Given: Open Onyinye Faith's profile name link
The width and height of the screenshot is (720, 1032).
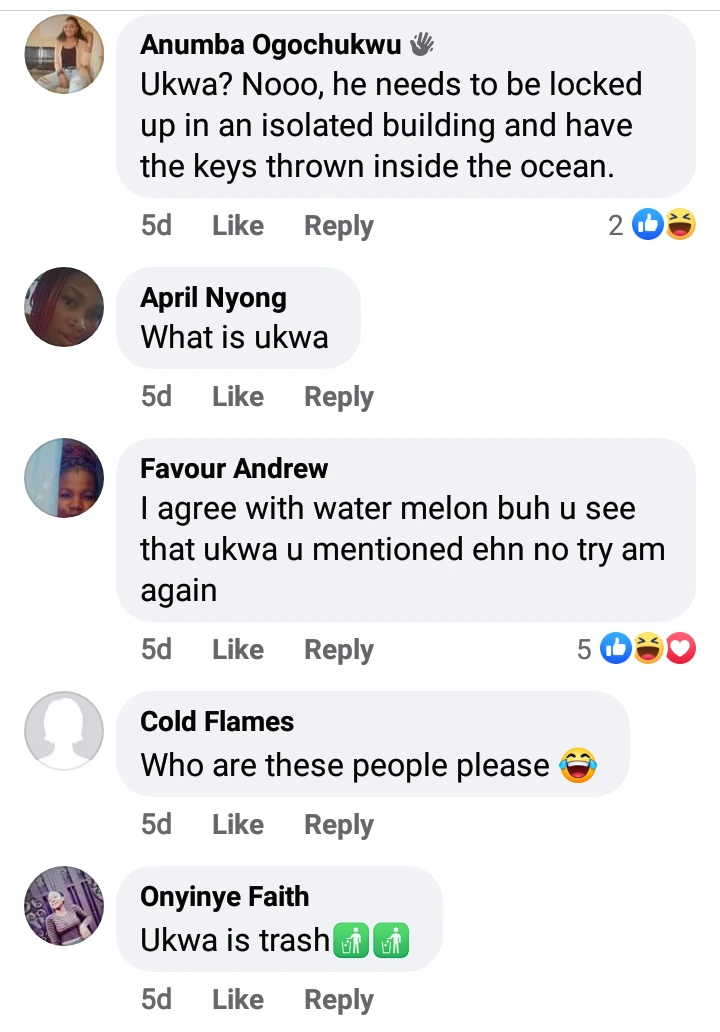Looking at the screenshot, I should click(x=225, y=896).
